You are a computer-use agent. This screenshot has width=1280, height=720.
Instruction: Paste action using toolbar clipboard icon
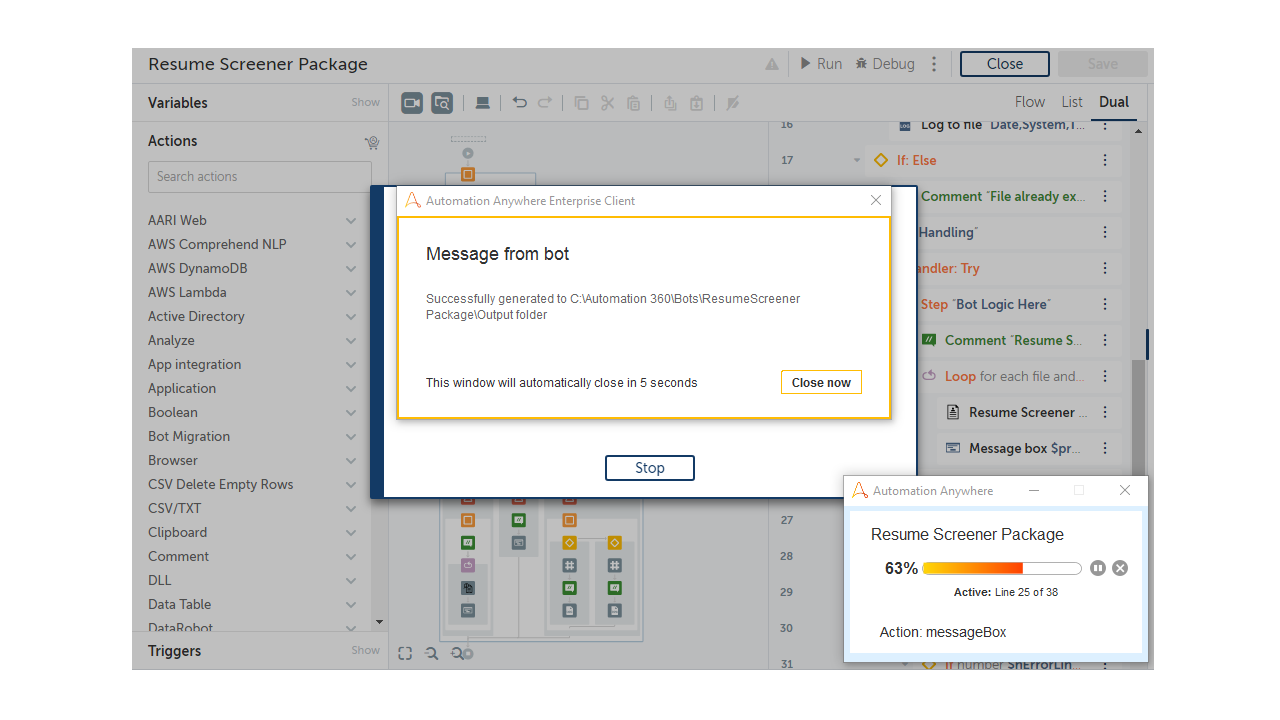click(x=633, y=103)
